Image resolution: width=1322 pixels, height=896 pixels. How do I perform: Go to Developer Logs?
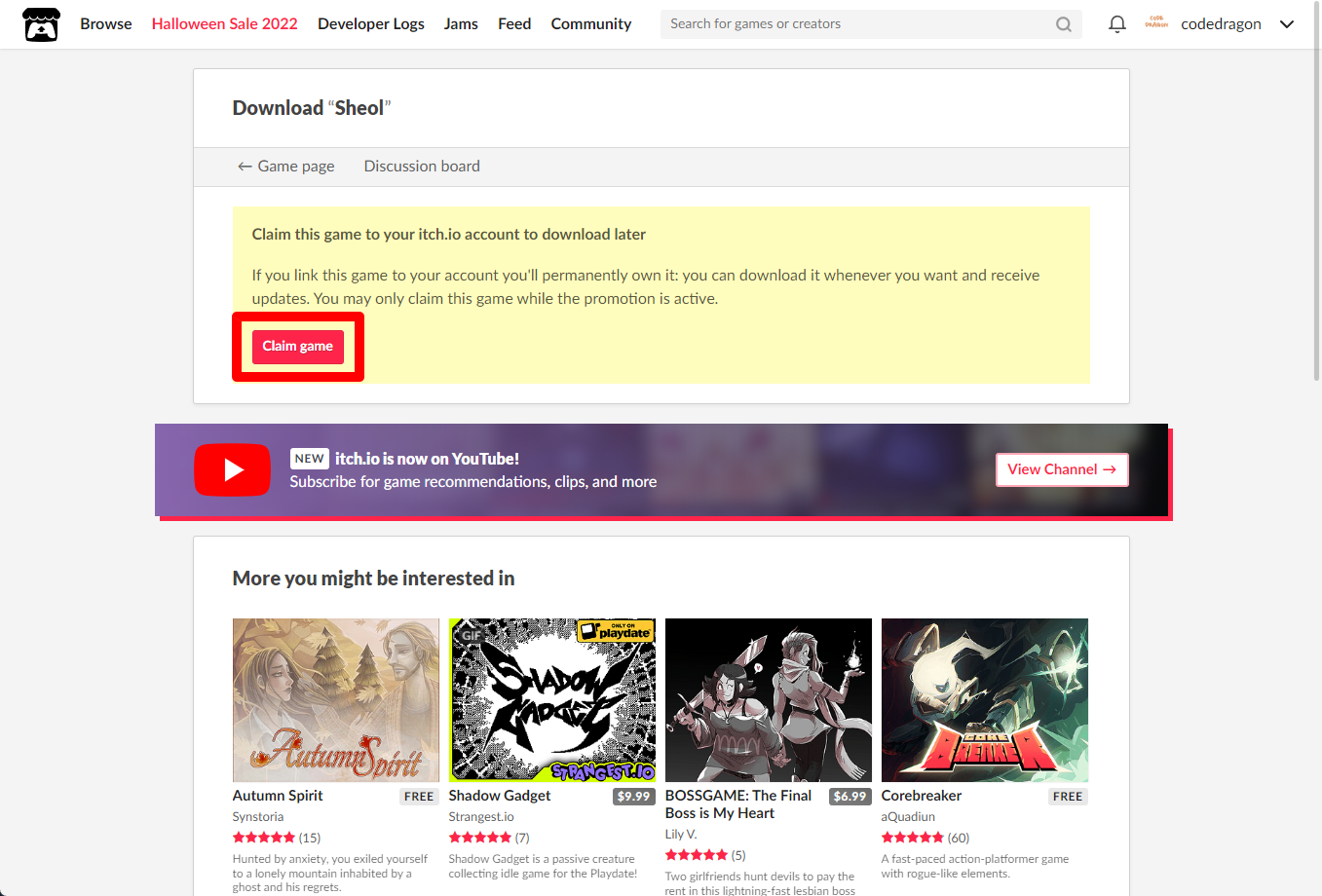tap(371, 24)
